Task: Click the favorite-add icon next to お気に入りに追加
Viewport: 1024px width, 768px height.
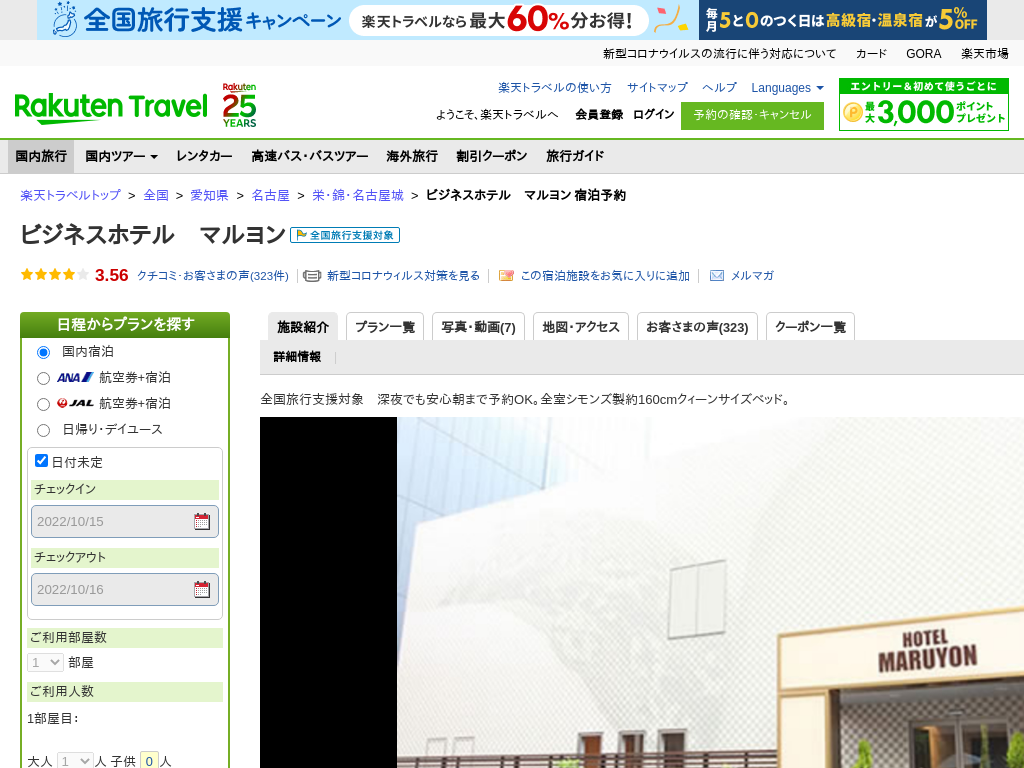Action: point(506,276)
